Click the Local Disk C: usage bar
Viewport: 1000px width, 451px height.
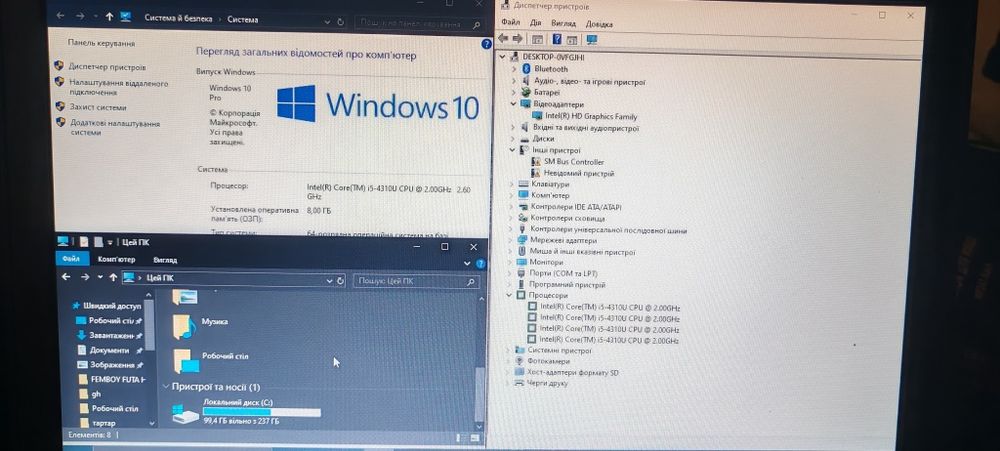point(261,413)
